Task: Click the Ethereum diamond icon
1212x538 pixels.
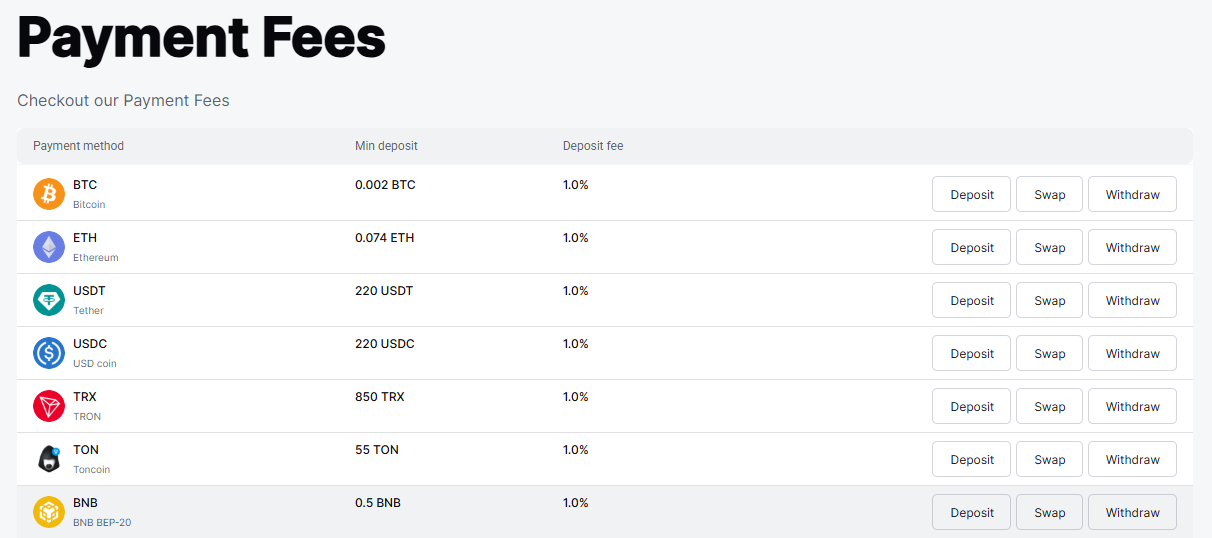Action: pos(49,247)
